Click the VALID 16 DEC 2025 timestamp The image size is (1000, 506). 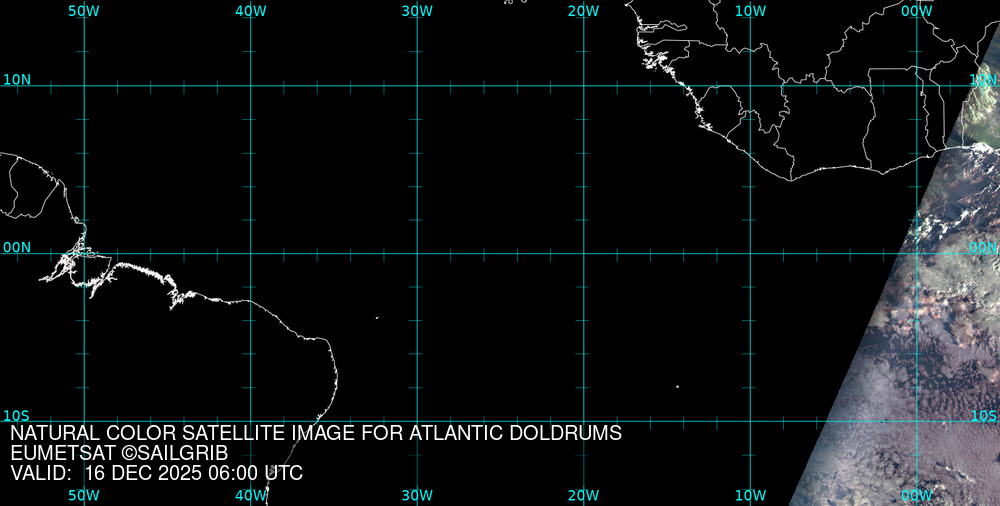[156, 474]
